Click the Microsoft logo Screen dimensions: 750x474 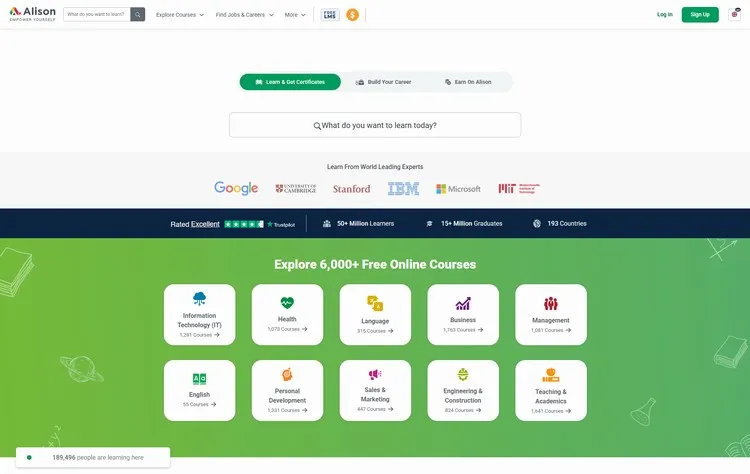(x=458, y=189)
